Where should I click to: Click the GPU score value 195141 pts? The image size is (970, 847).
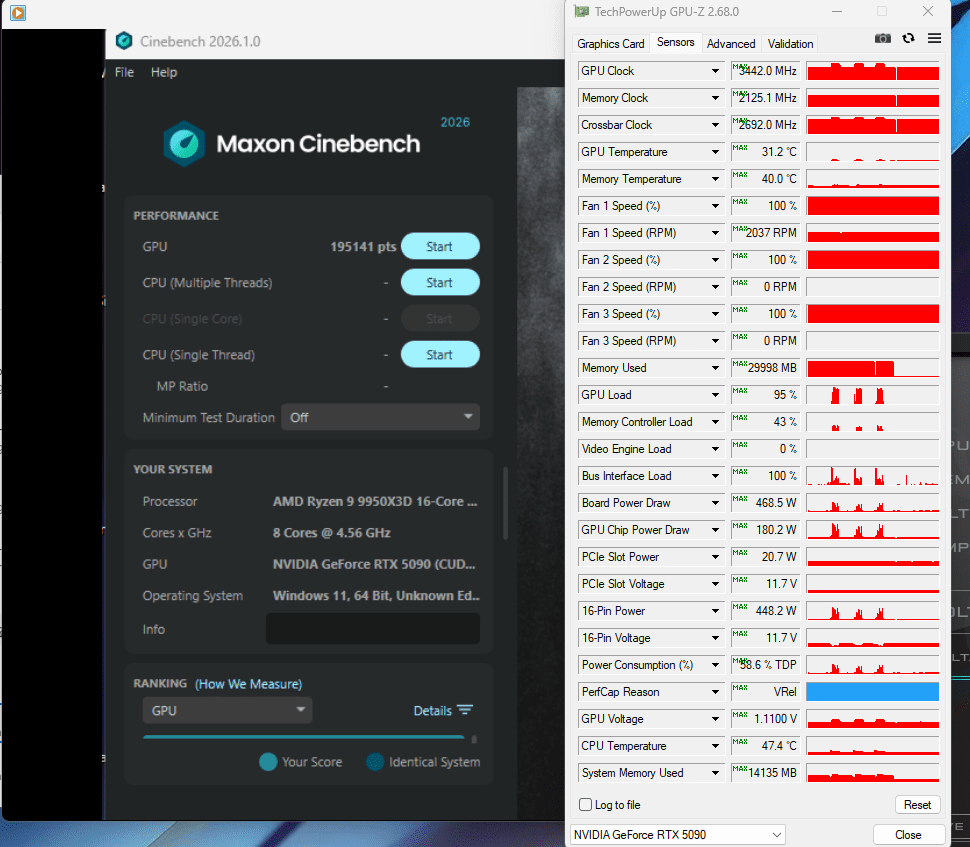tap(363, 246)
